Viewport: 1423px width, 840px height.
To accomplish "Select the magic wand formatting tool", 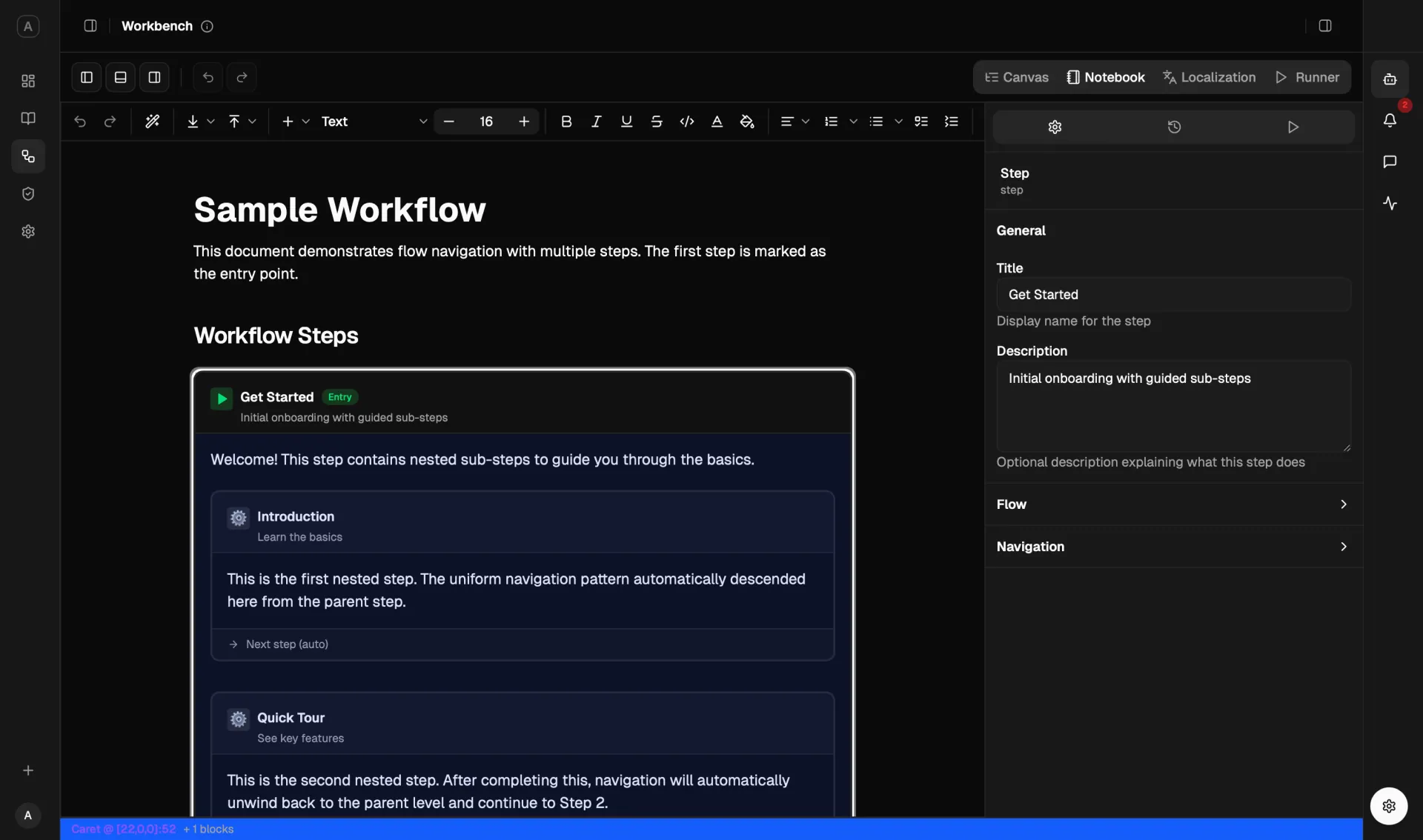I will [x=153, y=121].
